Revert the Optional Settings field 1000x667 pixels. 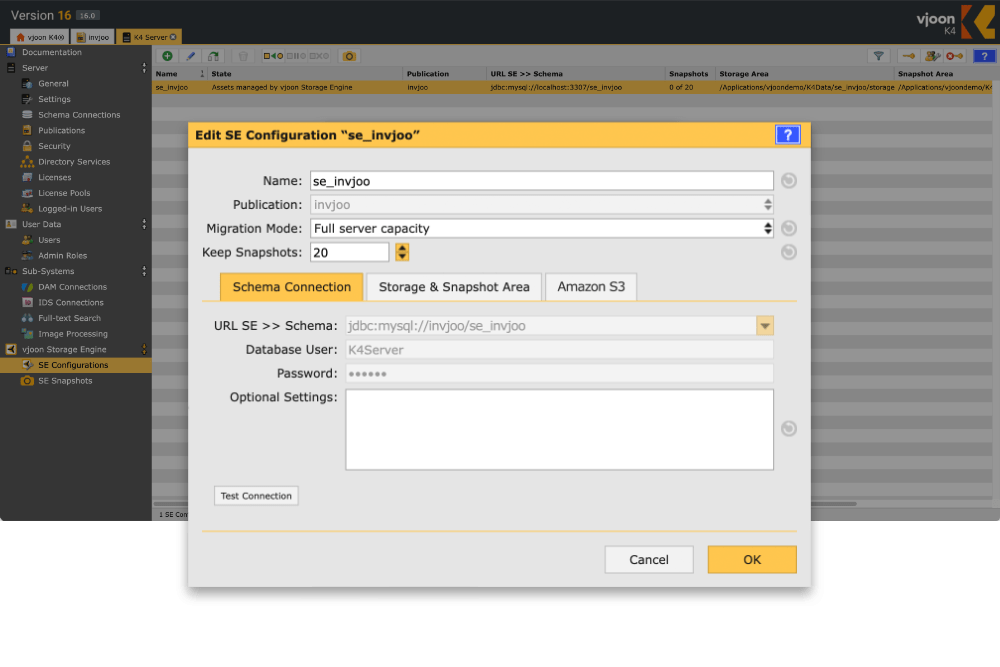pos(789,429)
